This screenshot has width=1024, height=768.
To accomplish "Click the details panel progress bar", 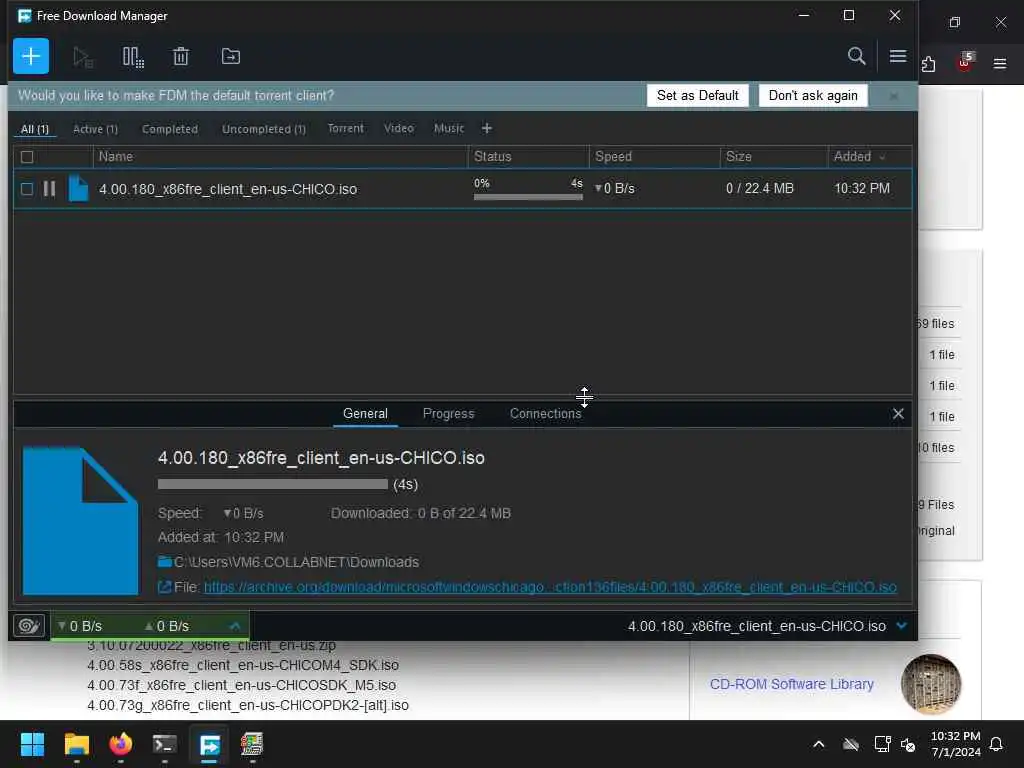I will [272, 484].
